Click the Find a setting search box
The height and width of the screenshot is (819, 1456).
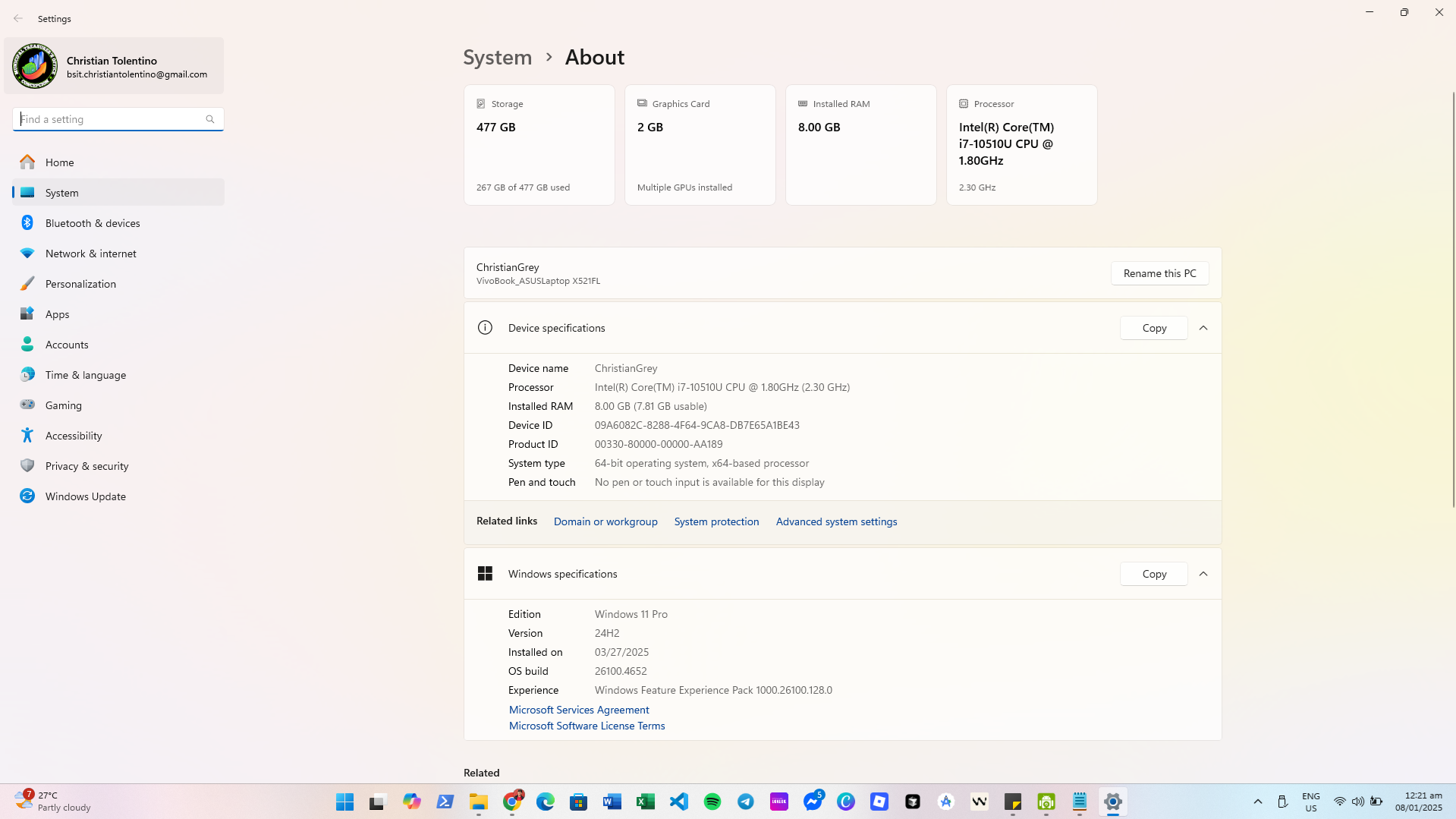118,119
